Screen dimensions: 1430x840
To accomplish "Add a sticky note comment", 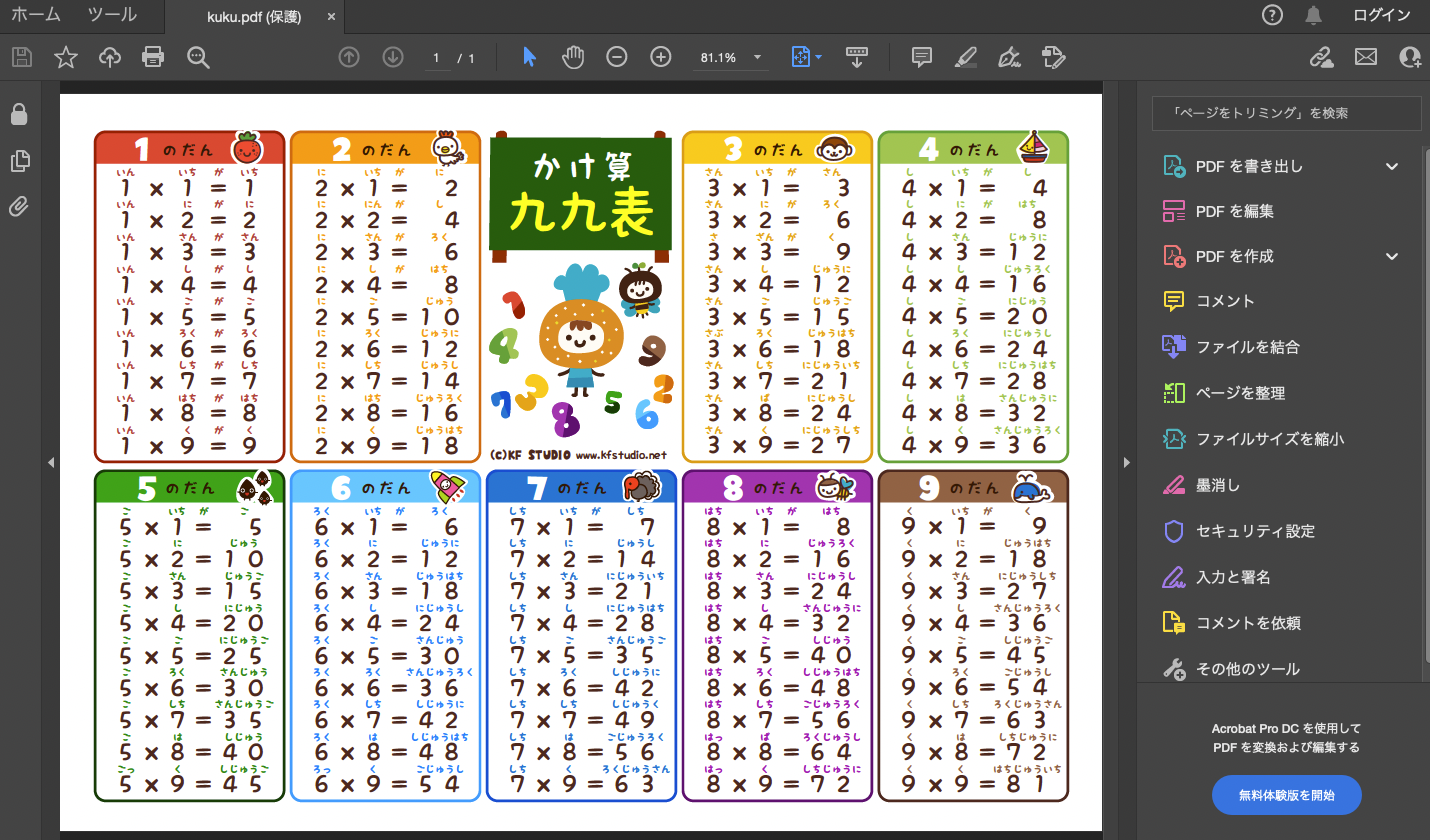I will (922, 57).
